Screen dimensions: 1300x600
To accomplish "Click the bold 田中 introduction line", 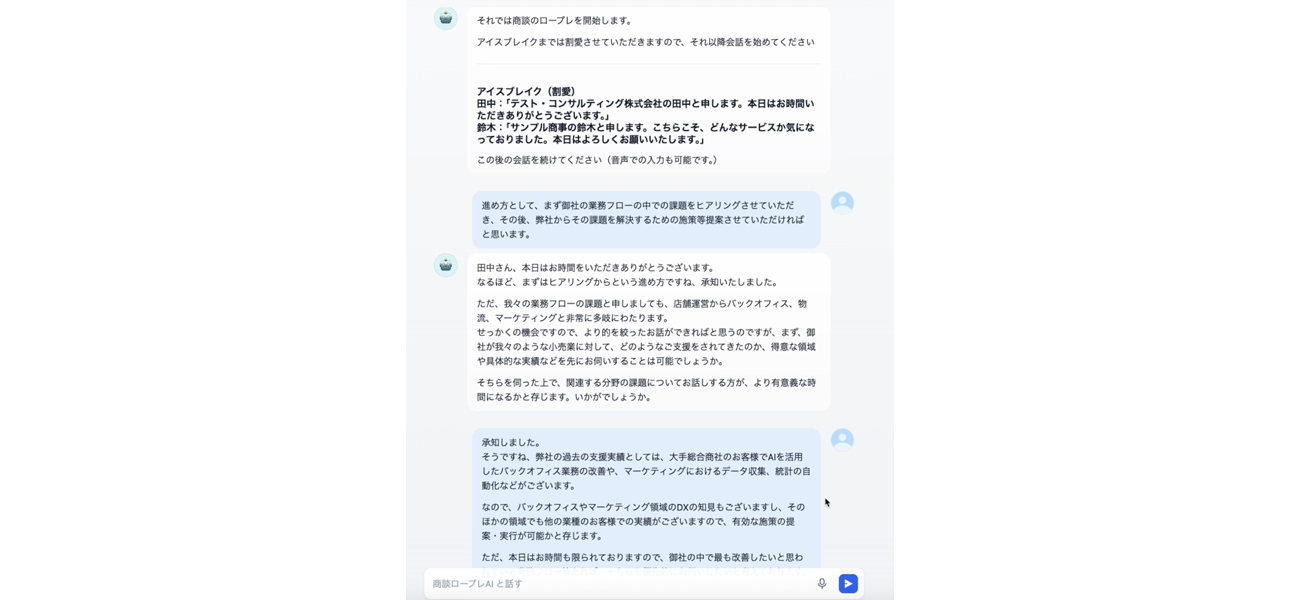I will pos(646,109).
